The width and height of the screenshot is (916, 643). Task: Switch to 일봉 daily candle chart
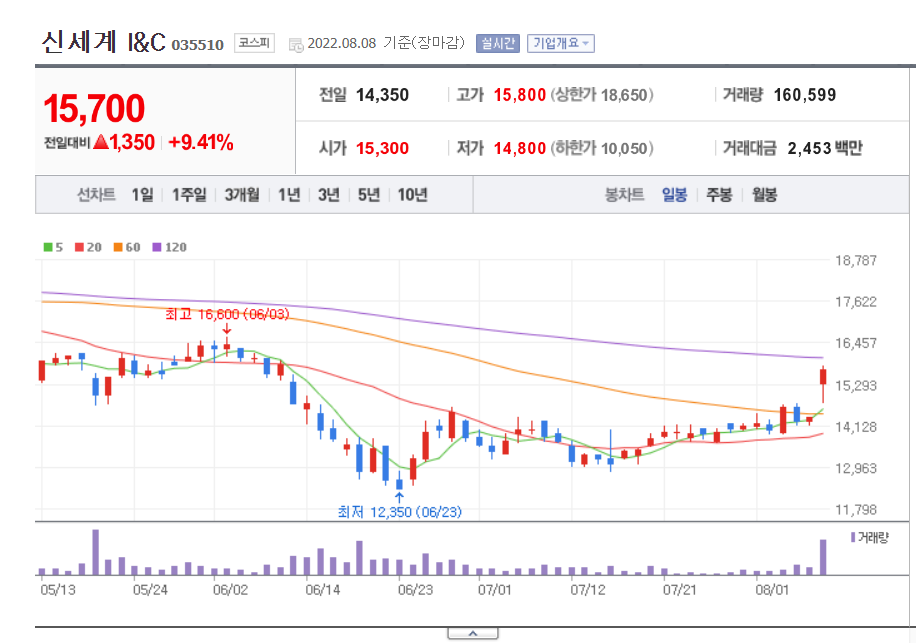coord(674,194)
